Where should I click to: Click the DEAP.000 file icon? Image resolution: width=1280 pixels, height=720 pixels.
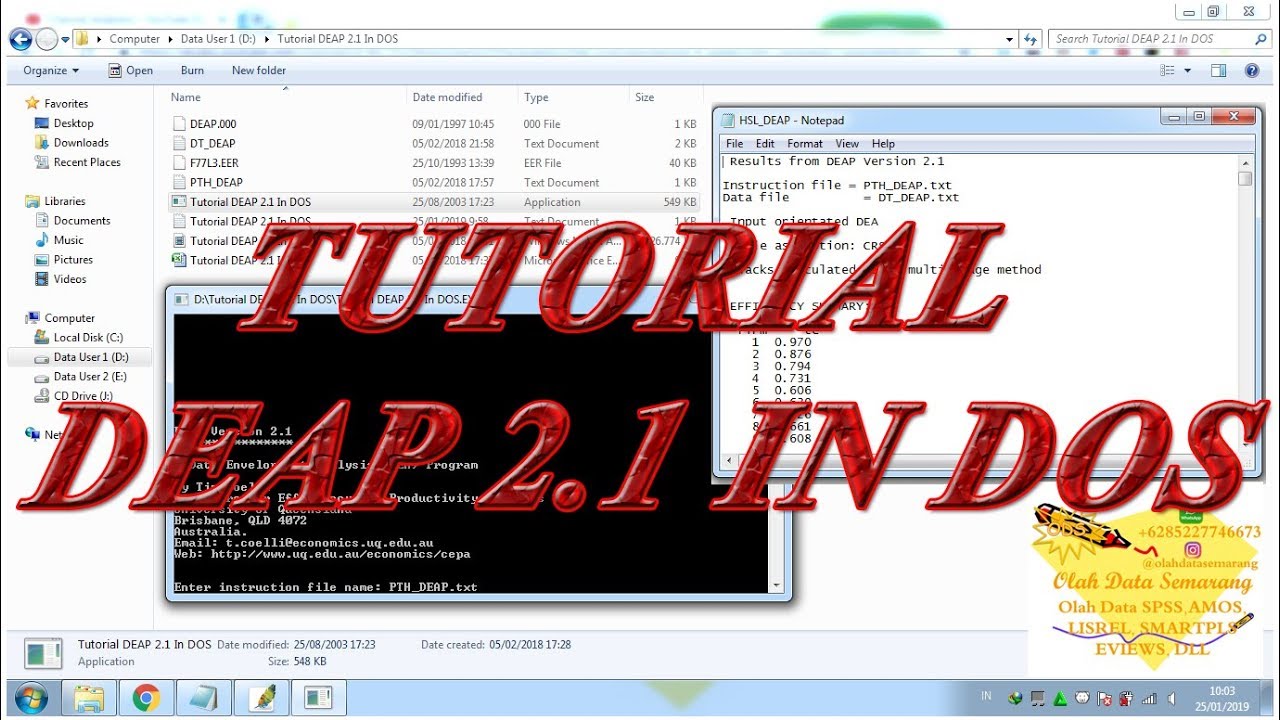179,124
